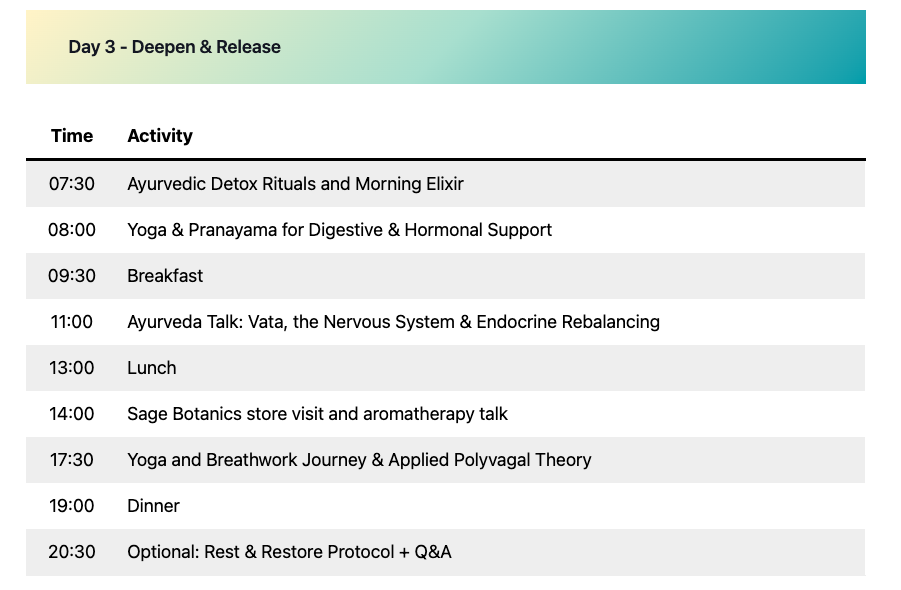Viewport: 901px width, 590px height.
Task: Click the Dinner activity row
Action: tap(153, 506)
